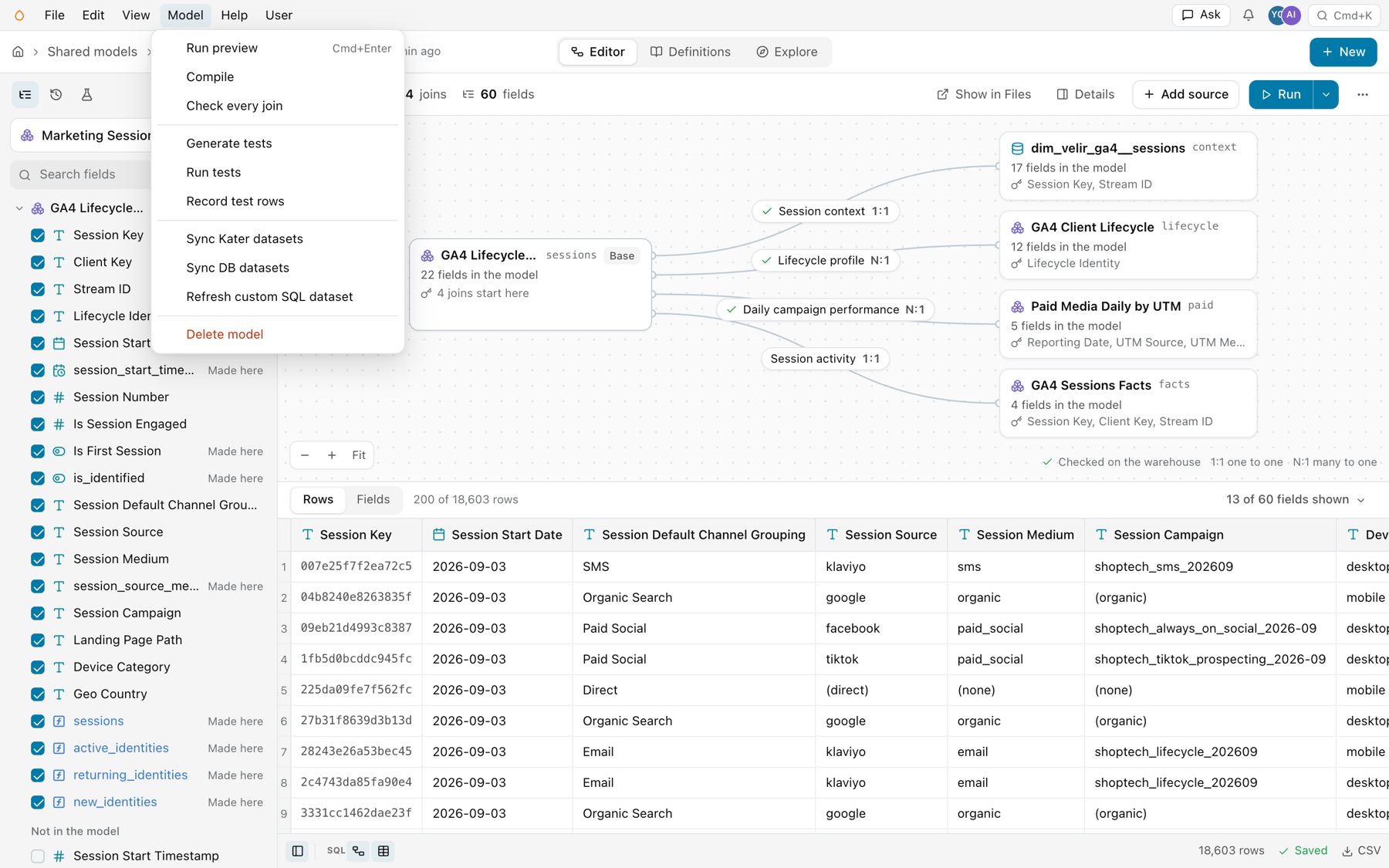Toggle the sidebar panel icon in footer

point(297,850)
